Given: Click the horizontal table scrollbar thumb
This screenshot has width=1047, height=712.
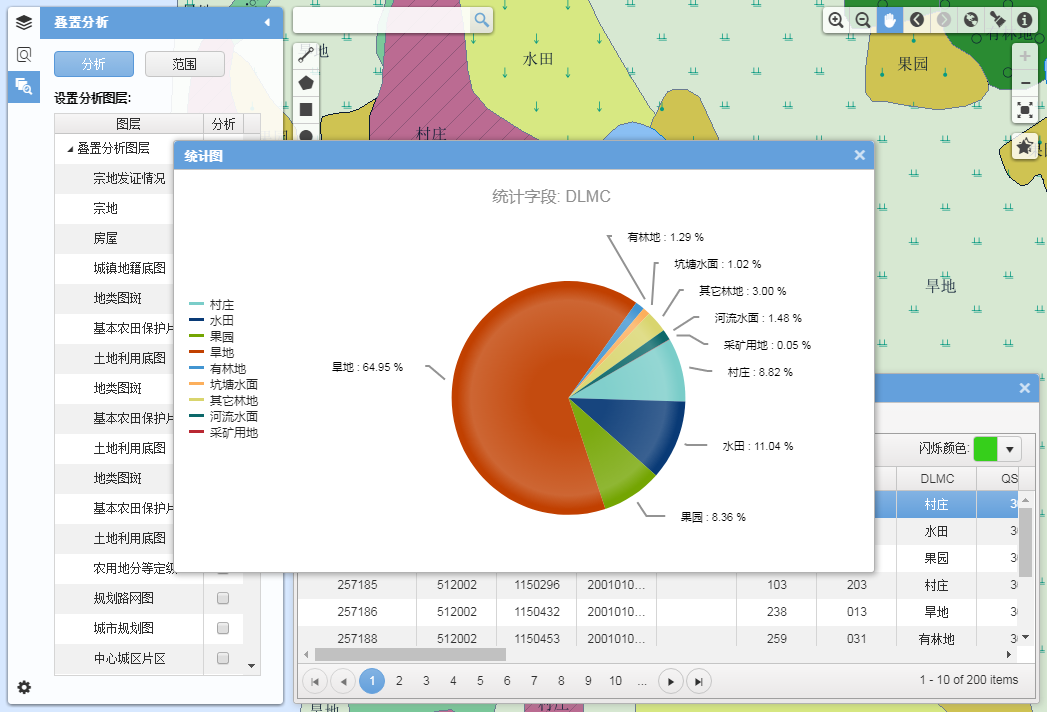Looking at the screenshot, I should pos(410,655).
